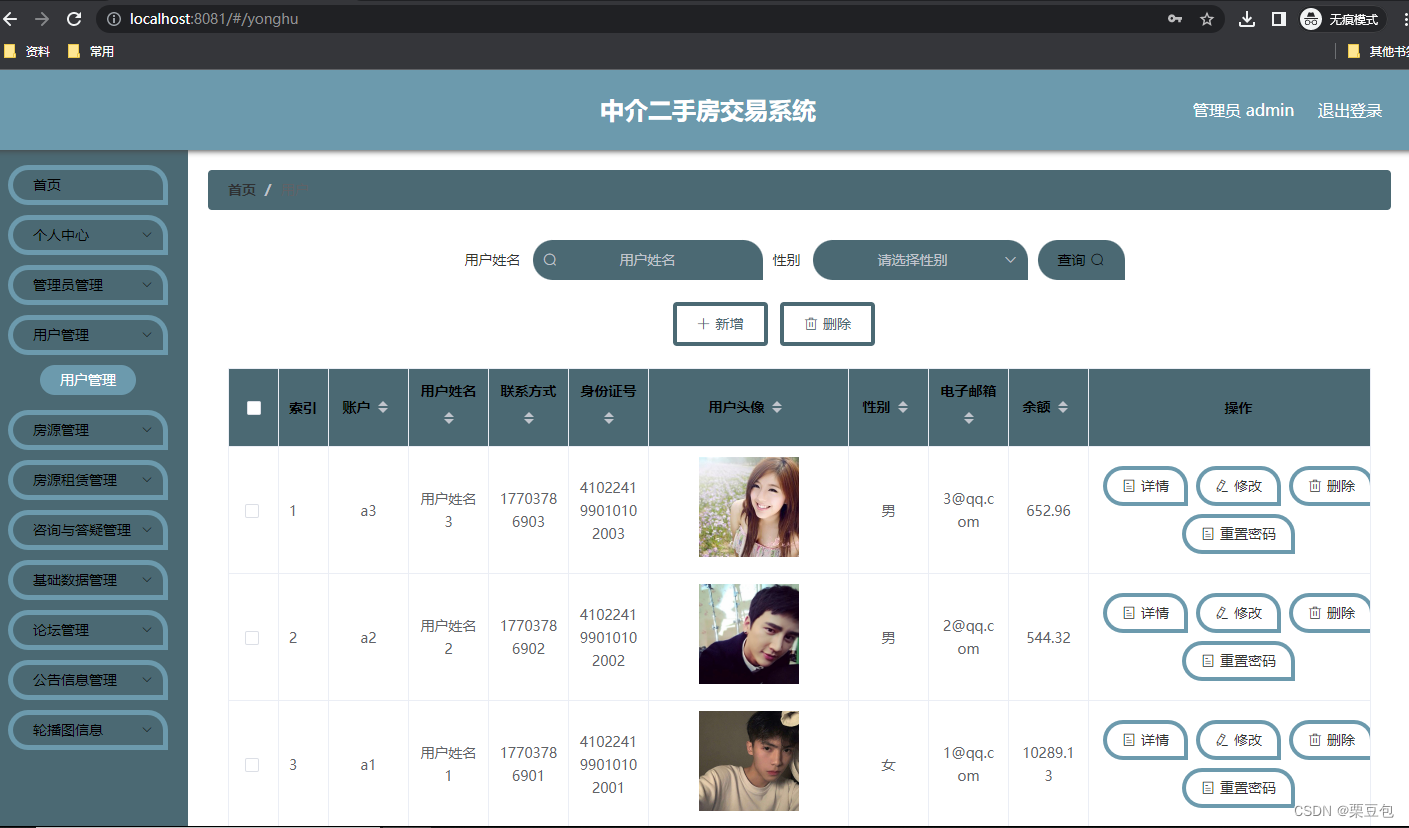Viewport: 1409px width, 828px height.
Task: Expand the 公告信息管理 sidebar menu
Action: 88,680
